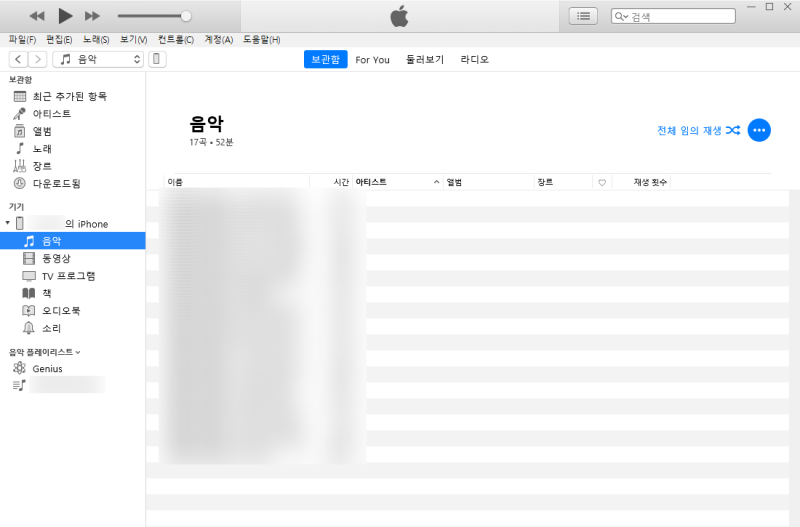Skip forward to the next track
Screen dimensions: 800x527
(92, 16)
